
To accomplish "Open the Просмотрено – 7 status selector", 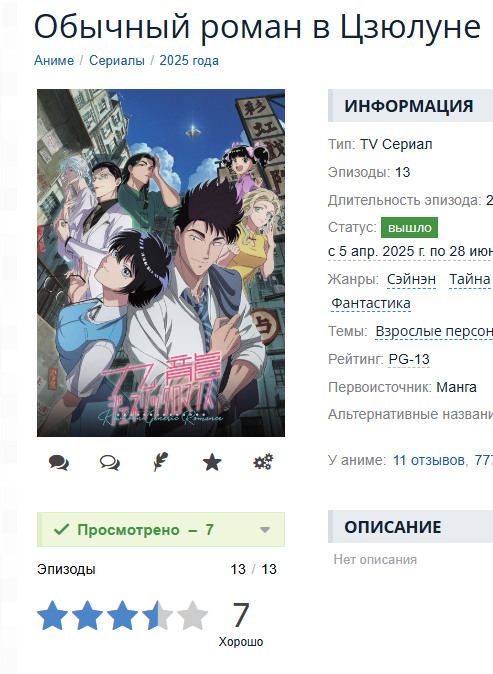I will (x=161, y=530).
